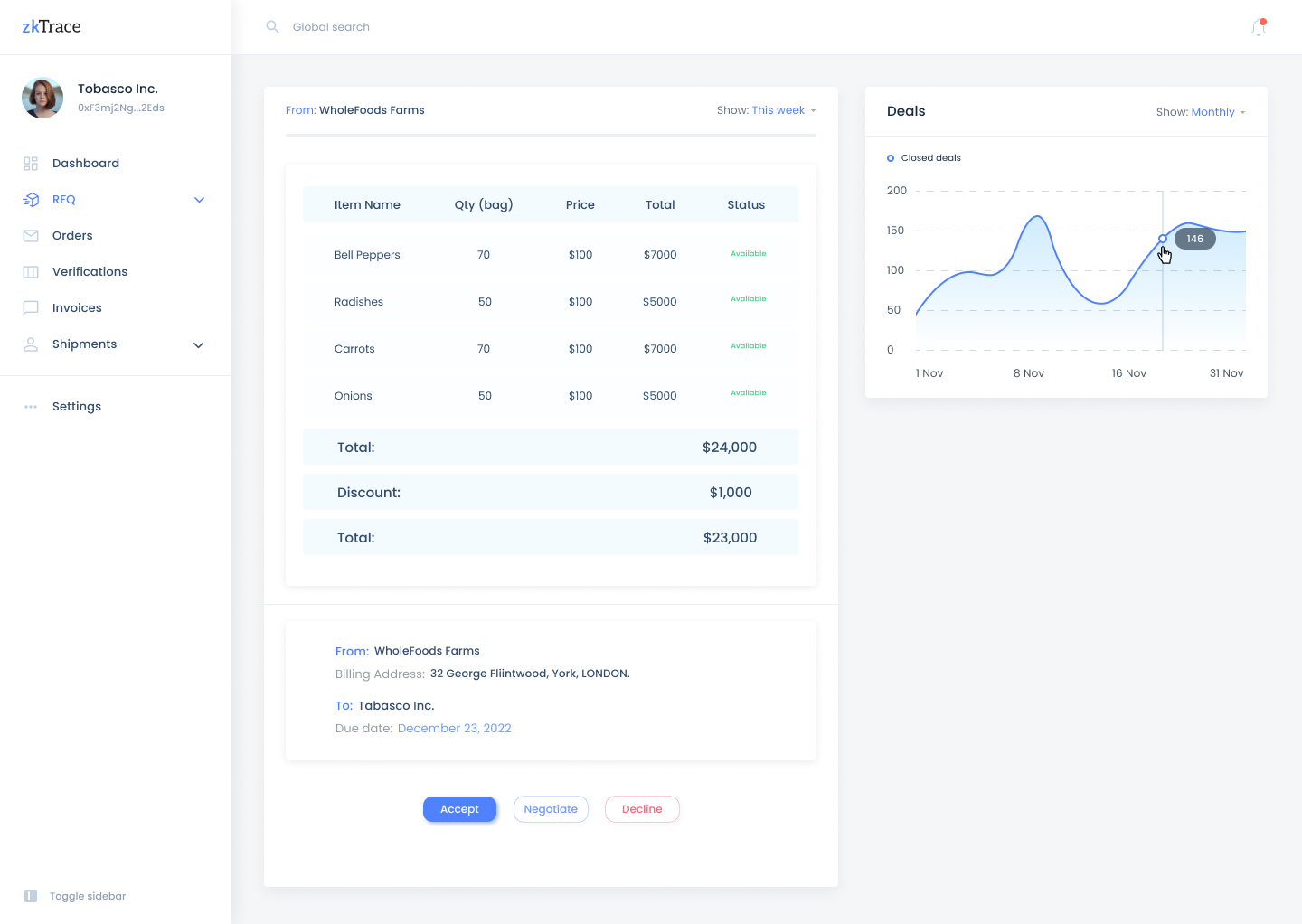Click the 16 Nov axis label

coord(1129,373)
